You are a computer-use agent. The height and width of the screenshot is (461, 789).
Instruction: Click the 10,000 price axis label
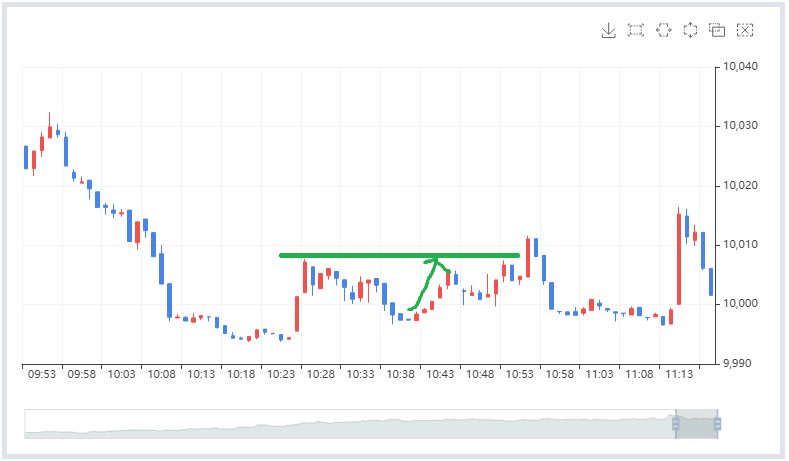pos(740,303)
